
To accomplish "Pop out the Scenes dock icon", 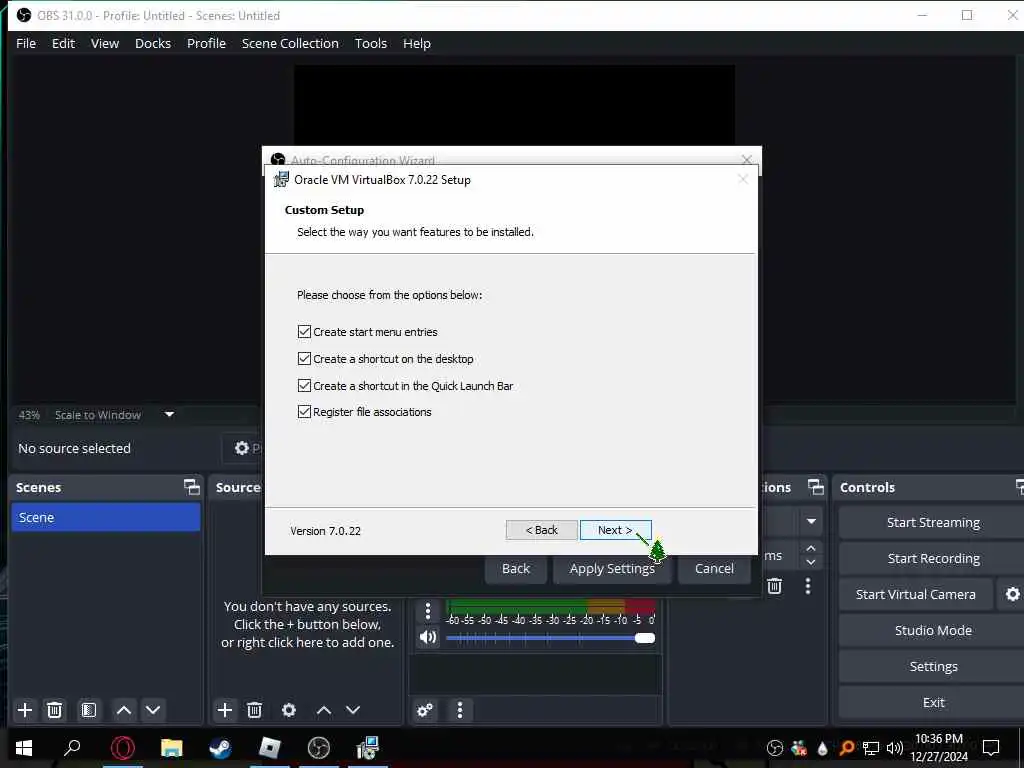I will [191, 487].
